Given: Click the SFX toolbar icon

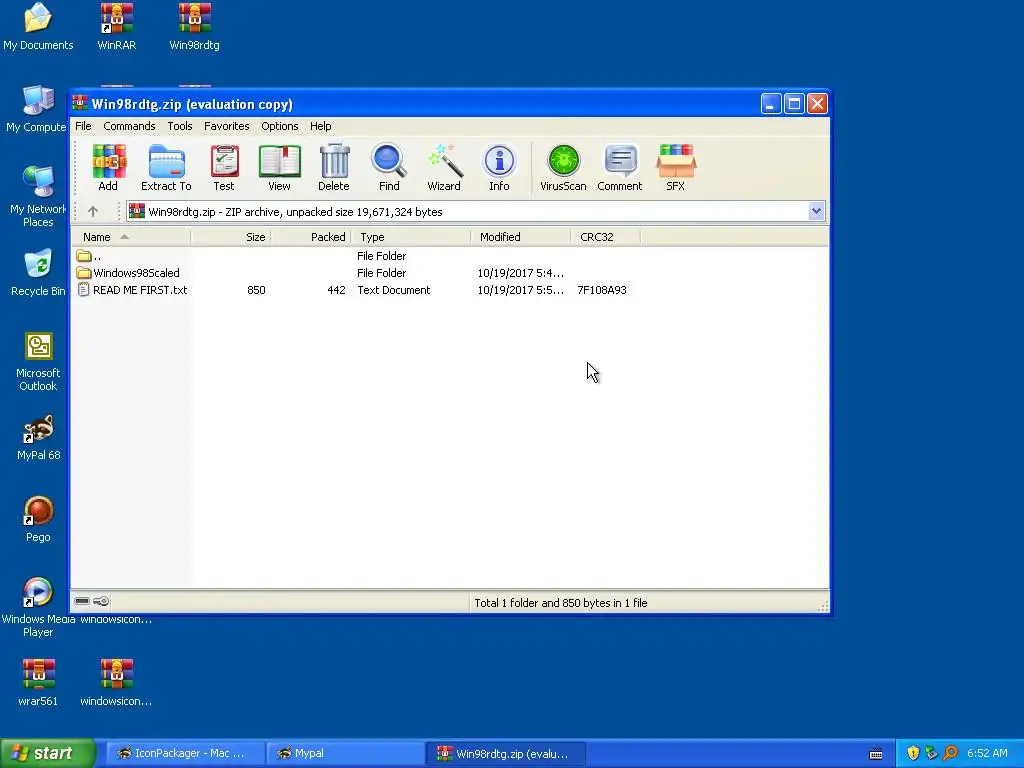Looking at the screenshot, I should tap(676, 167).
